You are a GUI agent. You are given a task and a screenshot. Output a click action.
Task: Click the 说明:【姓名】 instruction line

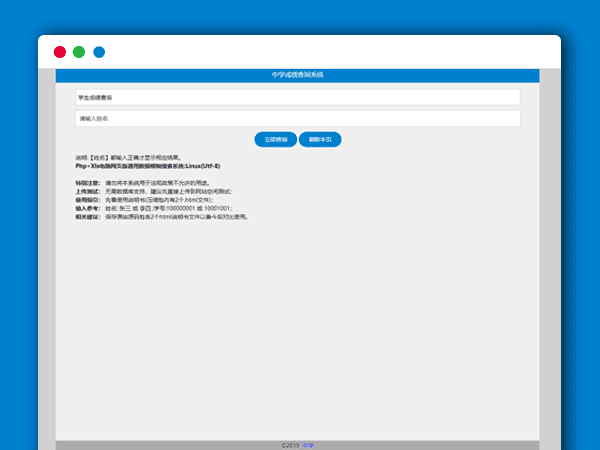128,158
